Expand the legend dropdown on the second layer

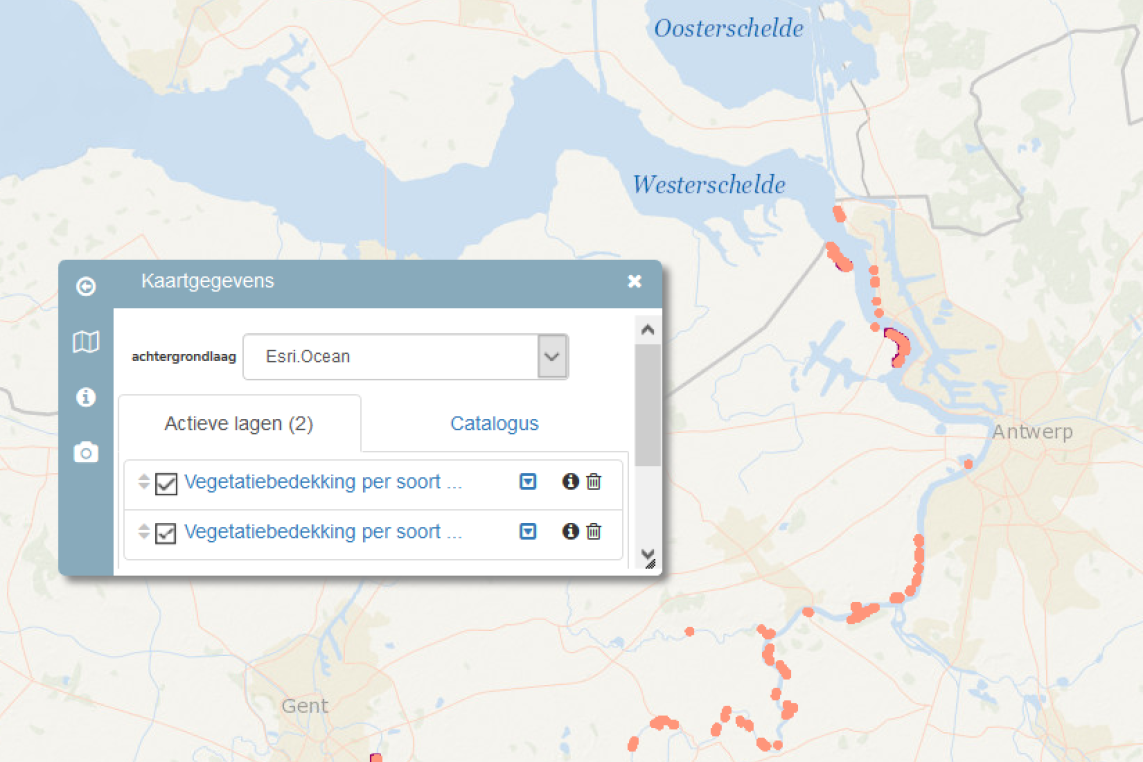[x=528, y=531]
